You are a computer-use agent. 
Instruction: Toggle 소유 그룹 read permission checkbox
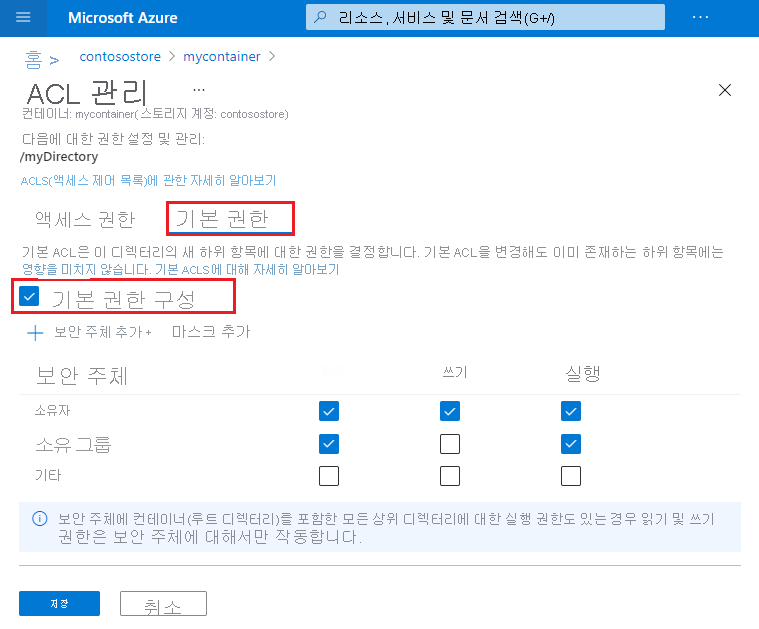point(329,444)
